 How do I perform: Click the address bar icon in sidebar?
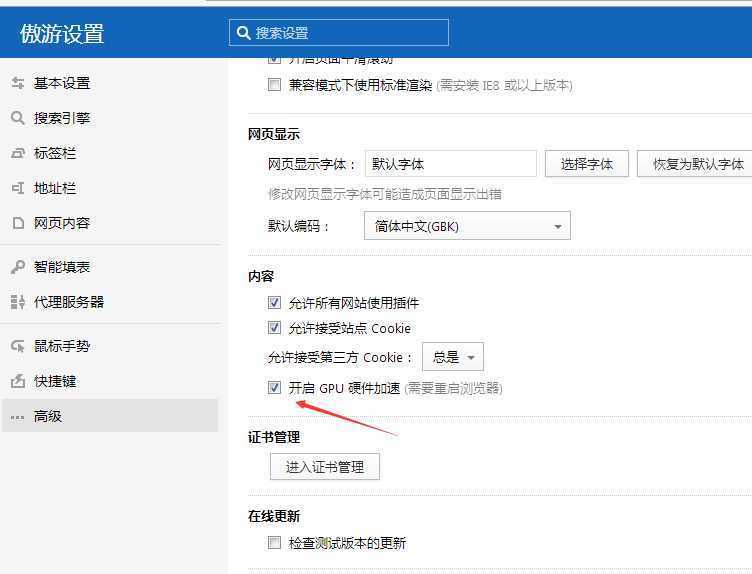tap(18, 188)
